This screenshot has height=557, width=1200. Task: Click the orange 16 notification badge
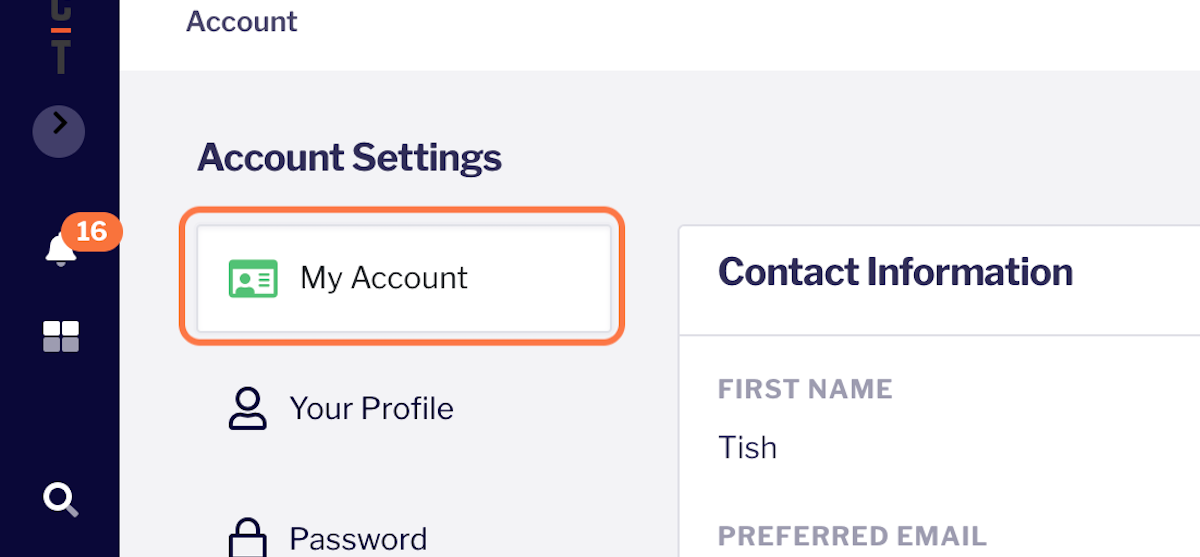click(91, 232)
